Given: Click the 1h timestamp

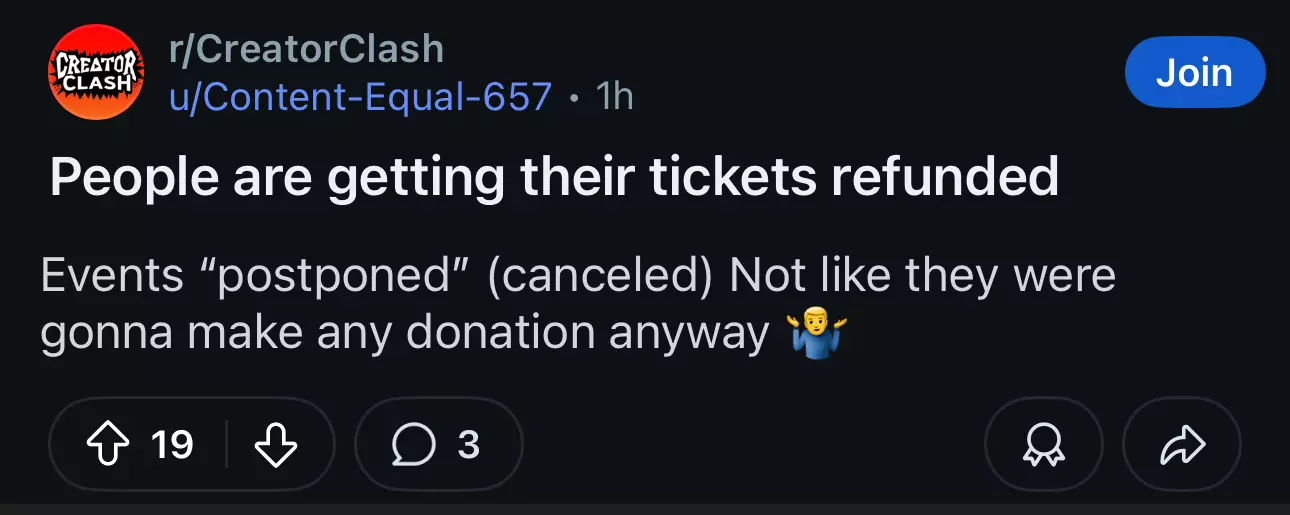Looking at the screenshot, I should (x=614, y=96).
